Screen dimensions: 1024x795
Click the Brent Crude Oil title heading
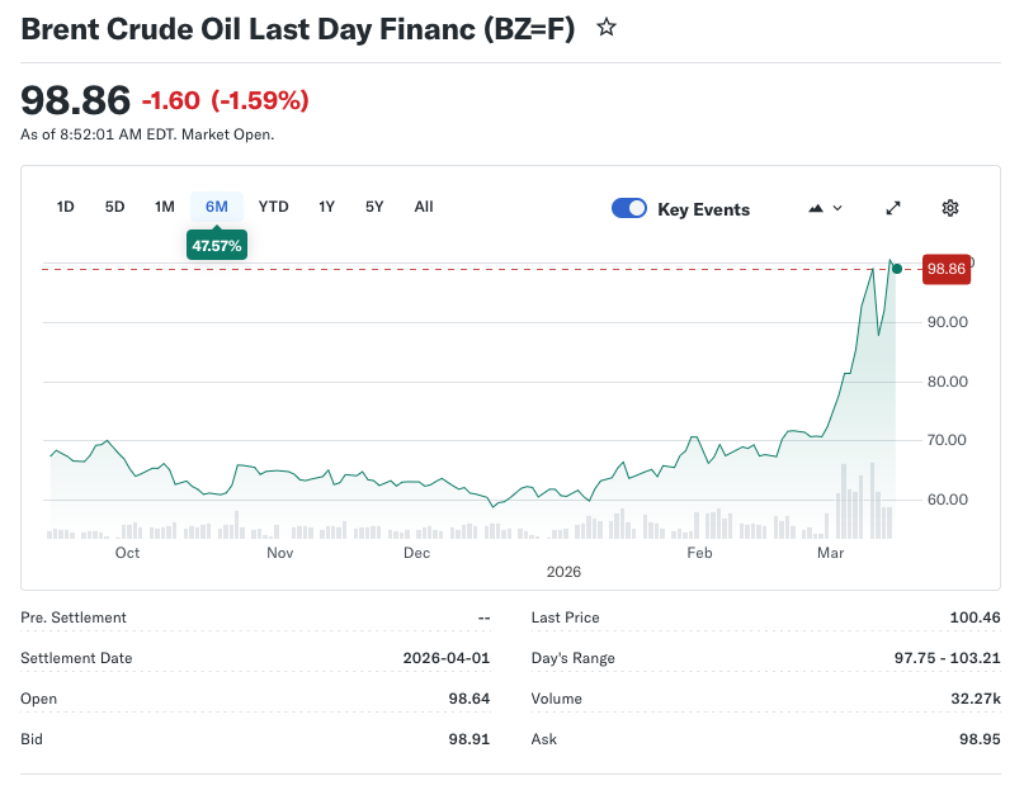[x=298, y=29]
